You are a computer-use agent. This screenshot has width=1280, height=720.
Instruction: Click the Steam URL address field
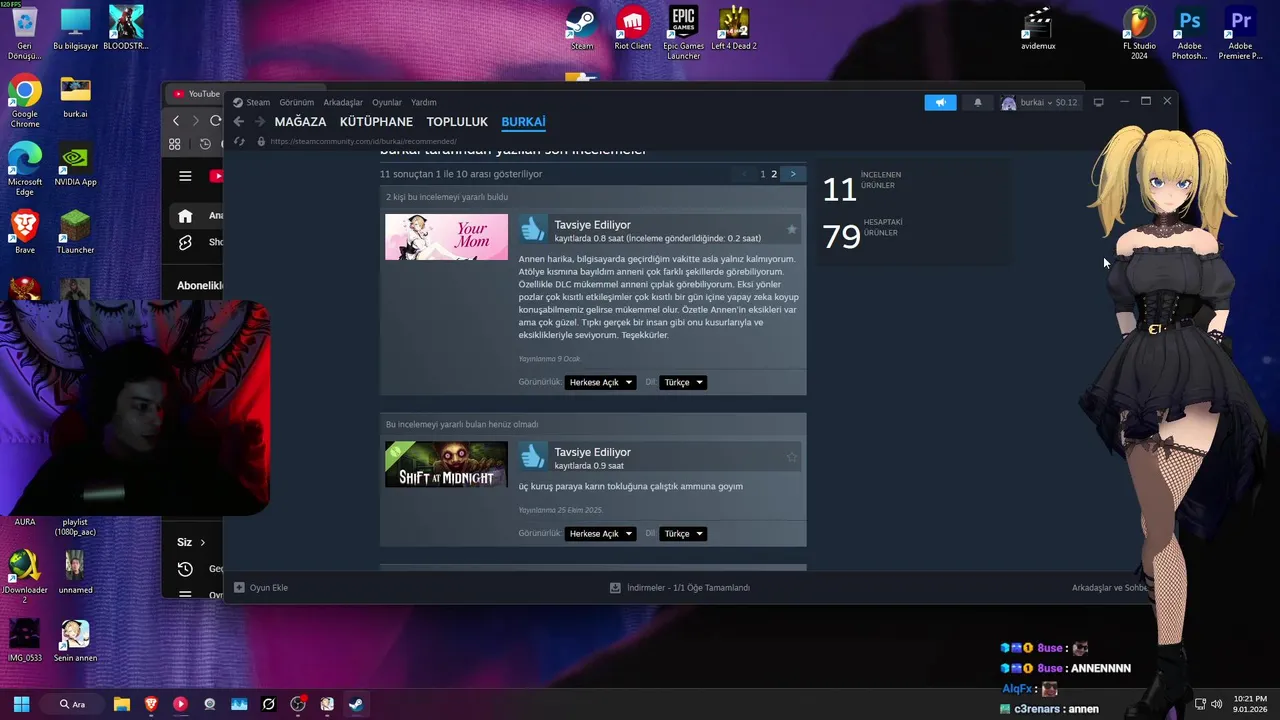(363, 141)
